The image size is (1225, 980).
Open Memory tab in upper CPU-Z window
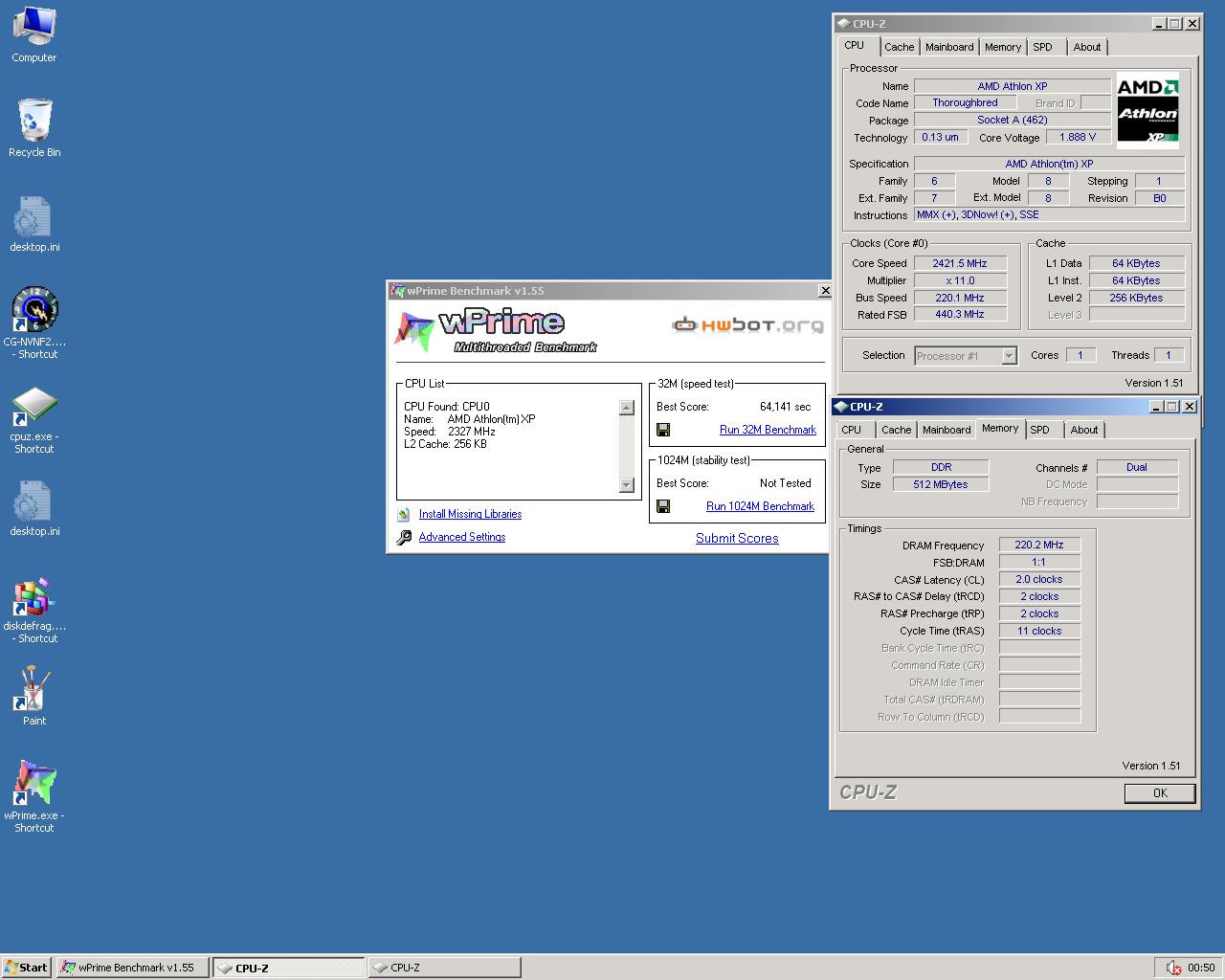coord(1003,47)
